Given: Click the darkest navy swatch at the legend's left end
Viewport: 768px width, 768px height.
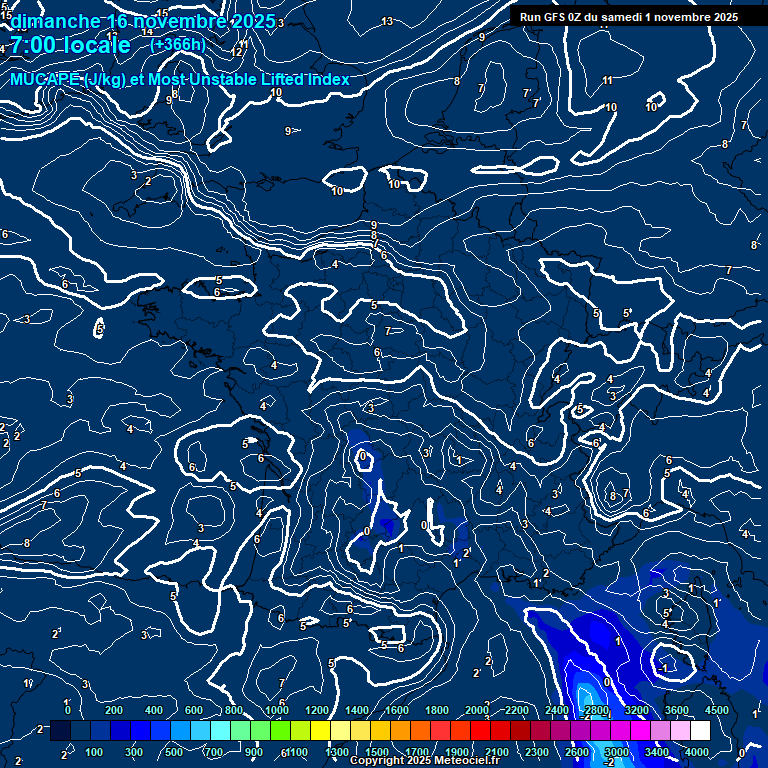Looking at the screenshot, I should coord(60,730).
